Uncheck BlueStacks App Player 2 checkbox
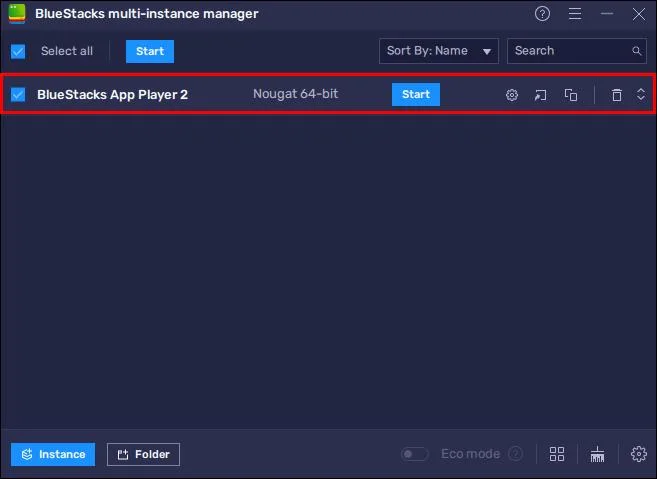 [18, 94]
